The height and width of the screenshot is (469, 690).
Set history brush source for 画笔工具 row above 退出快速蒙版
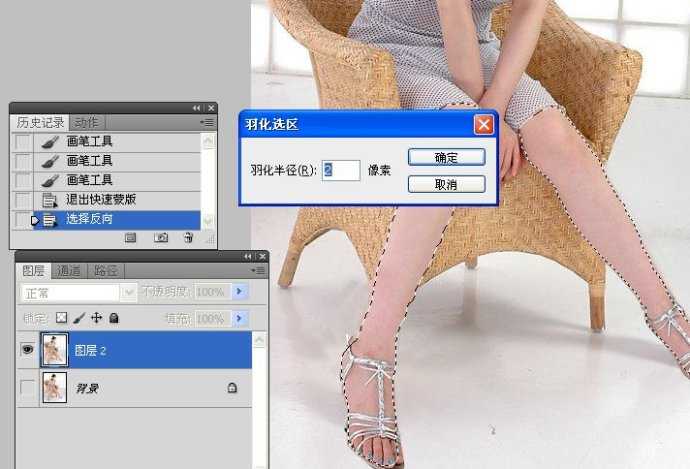click(22, 180)
